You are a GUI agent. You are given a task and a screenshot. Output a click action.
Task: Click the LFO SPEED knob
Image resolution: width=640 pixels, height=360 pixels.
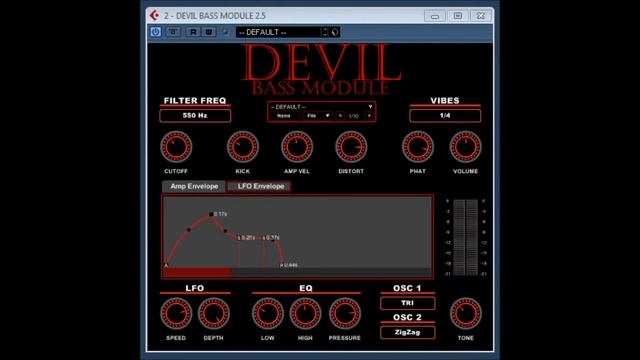[x=176, y=313]
